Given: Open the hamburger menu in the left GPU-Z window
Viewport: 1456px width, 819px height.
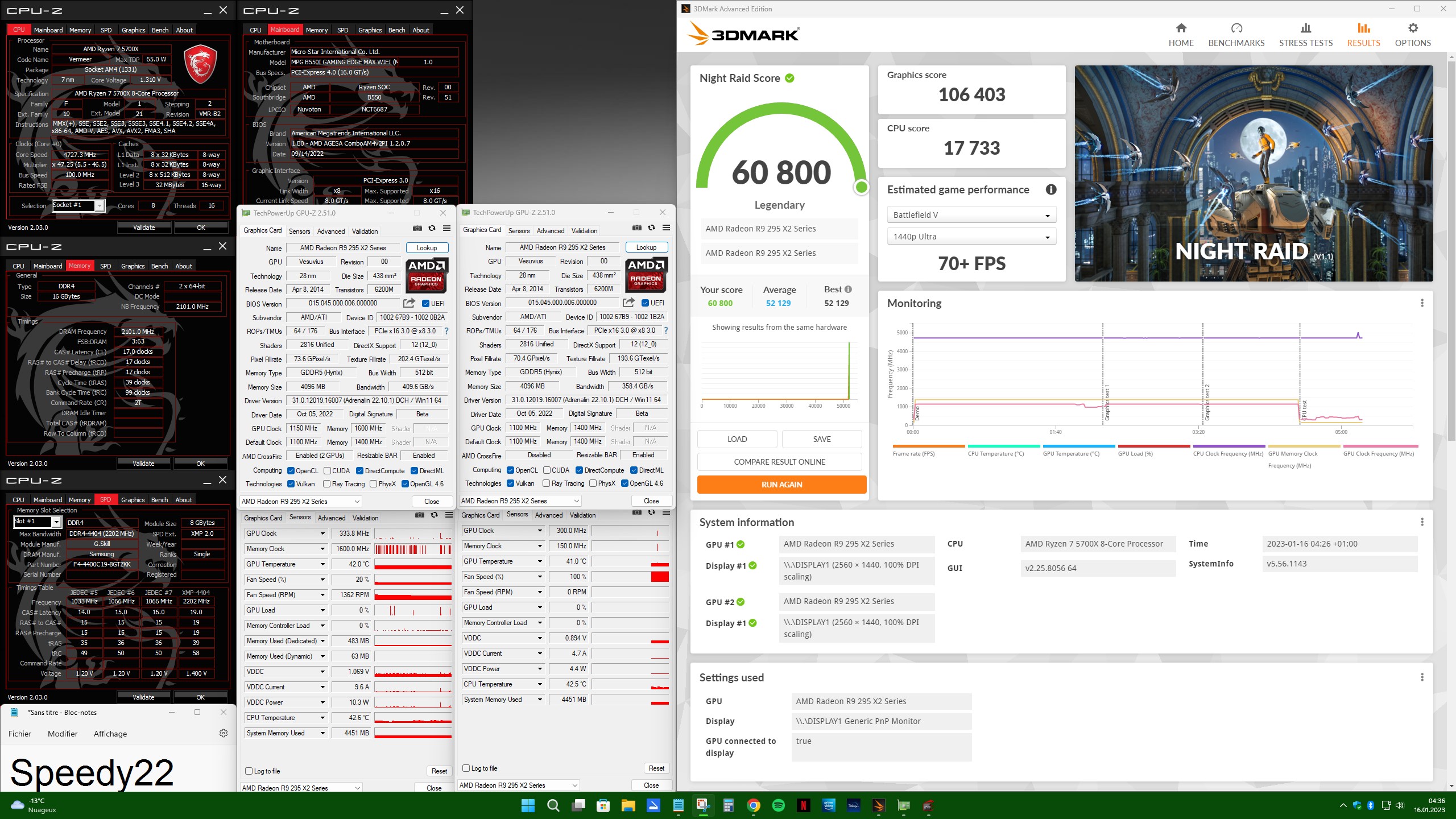Looking at the screenshot, I should [x=447, y=229].
